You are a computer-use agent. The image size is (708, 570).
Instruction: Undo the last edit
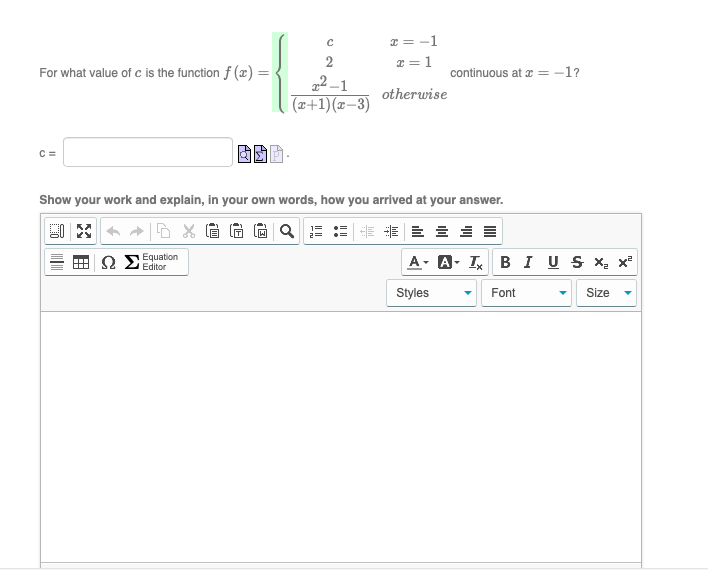113,231
